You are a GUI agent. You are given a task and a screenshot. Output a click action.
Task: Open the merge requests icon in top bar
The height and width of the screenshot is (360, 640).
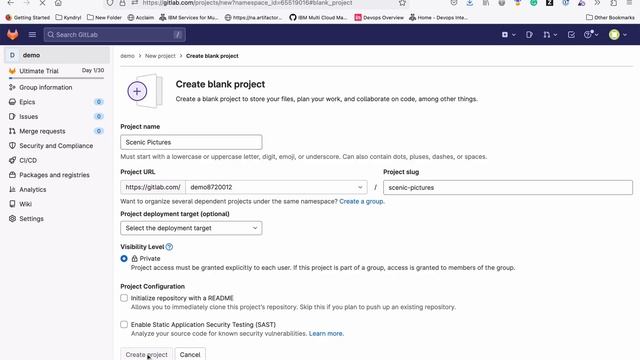(x=547, y=35)
